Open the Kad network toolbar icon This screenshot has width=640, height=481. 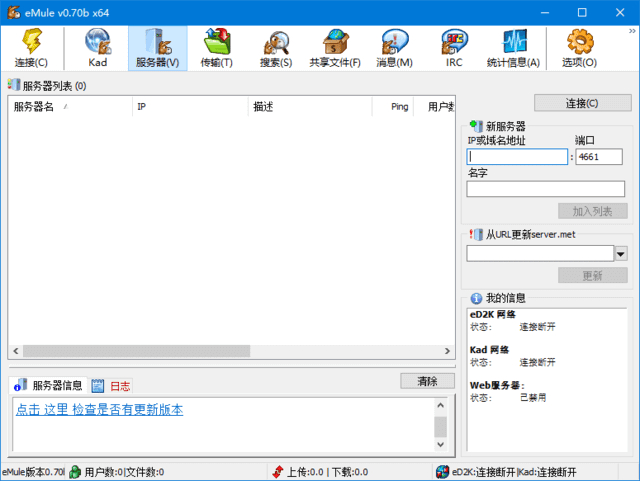[98, 48]
